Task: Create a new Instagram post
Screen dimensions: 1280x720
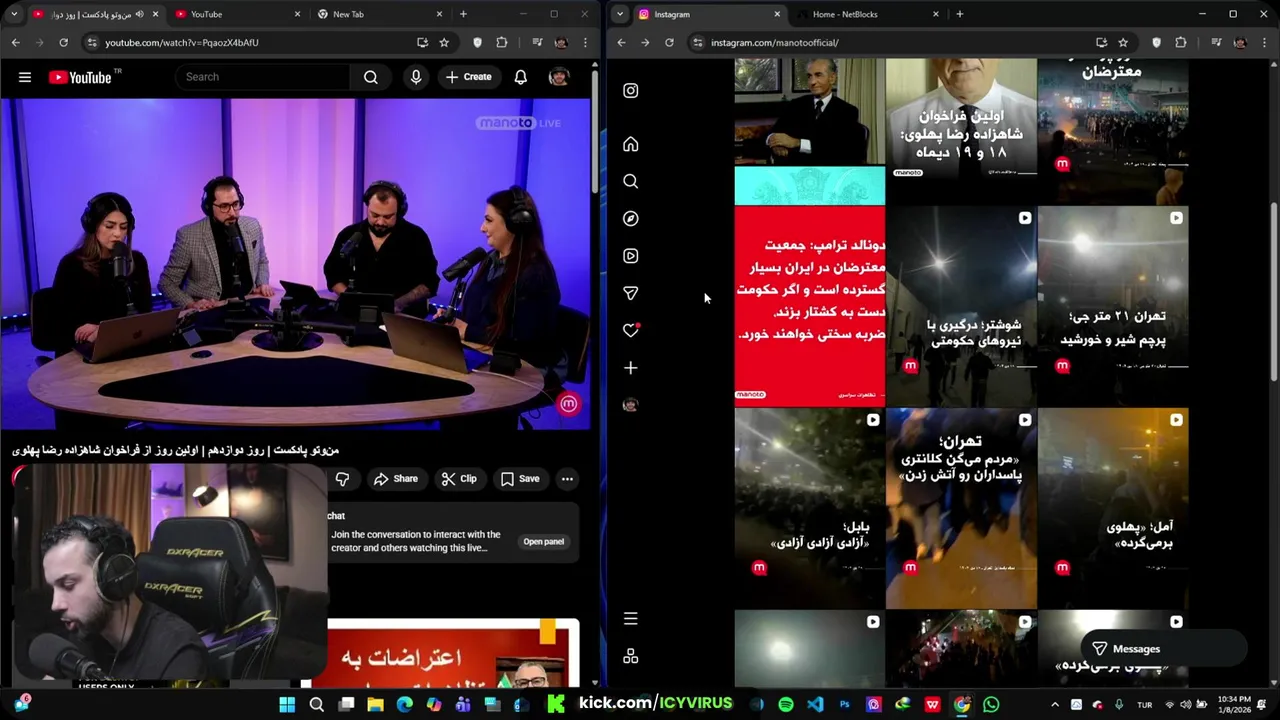Action: click(630, 368)
